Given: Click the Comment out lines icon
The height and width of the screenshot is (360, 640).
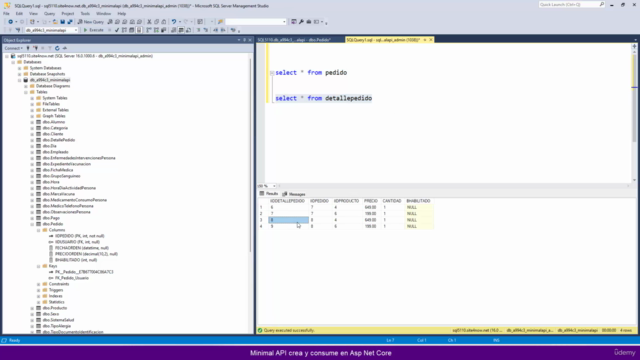Looking at the screenshot, I should point(198,30).
